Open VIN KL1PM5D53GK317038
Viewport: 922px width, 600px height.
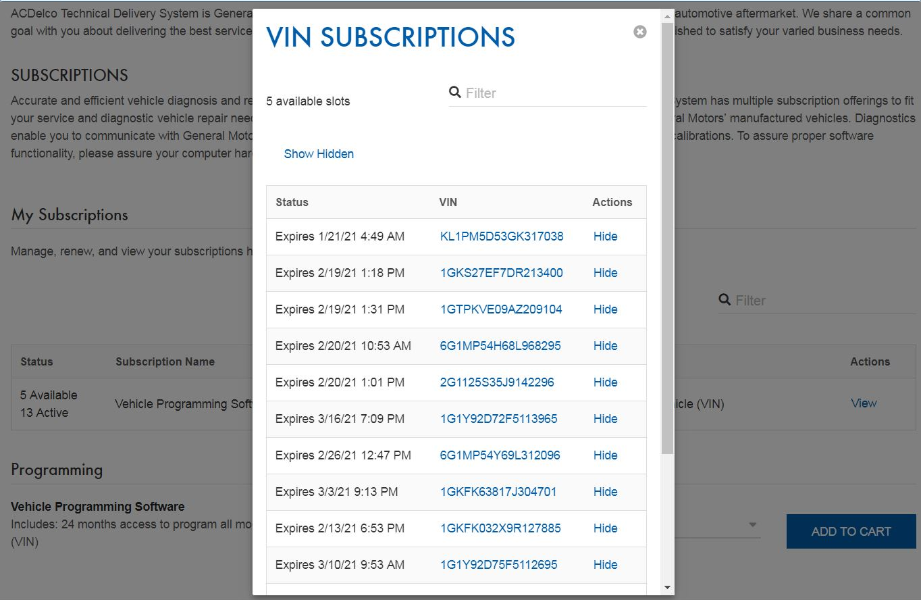pos(501,237)
